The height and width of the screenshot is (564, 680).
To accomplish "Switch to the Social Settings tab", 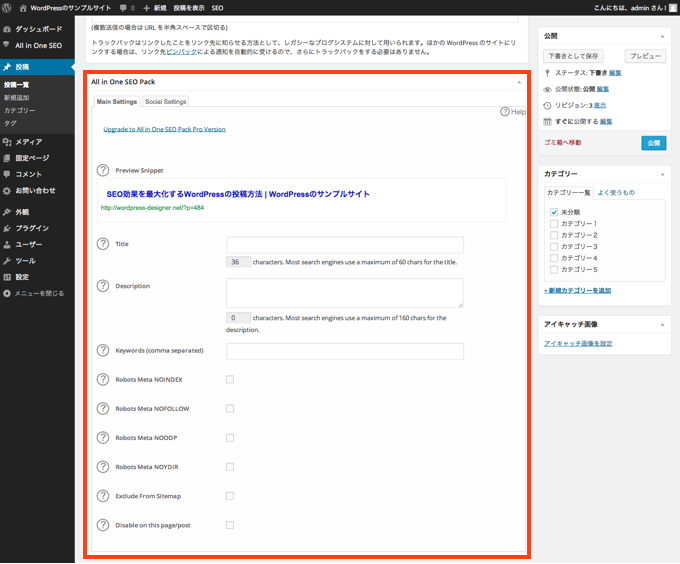I will [x=166, y=101].
